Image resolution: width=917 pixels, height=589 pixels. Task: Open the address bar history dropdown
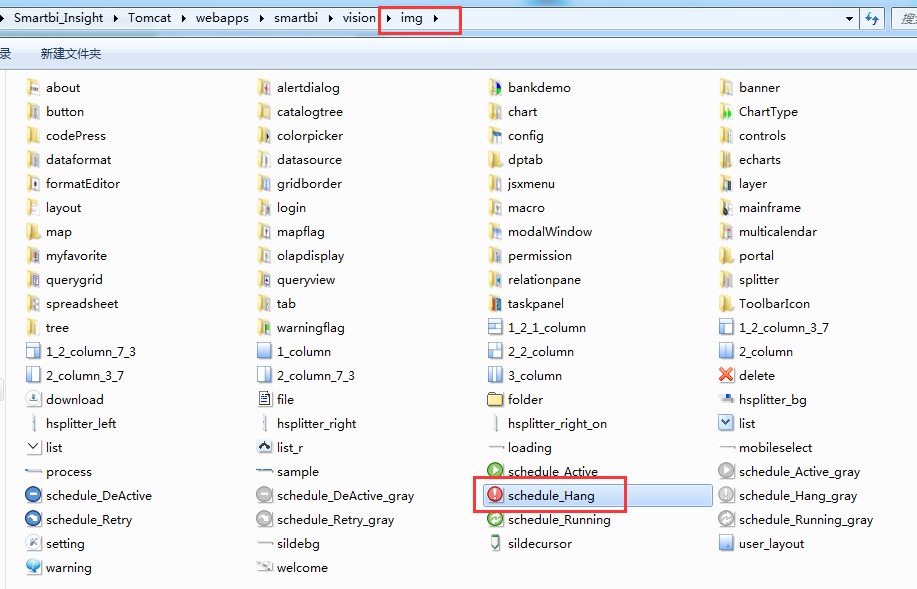click(849, 19)
